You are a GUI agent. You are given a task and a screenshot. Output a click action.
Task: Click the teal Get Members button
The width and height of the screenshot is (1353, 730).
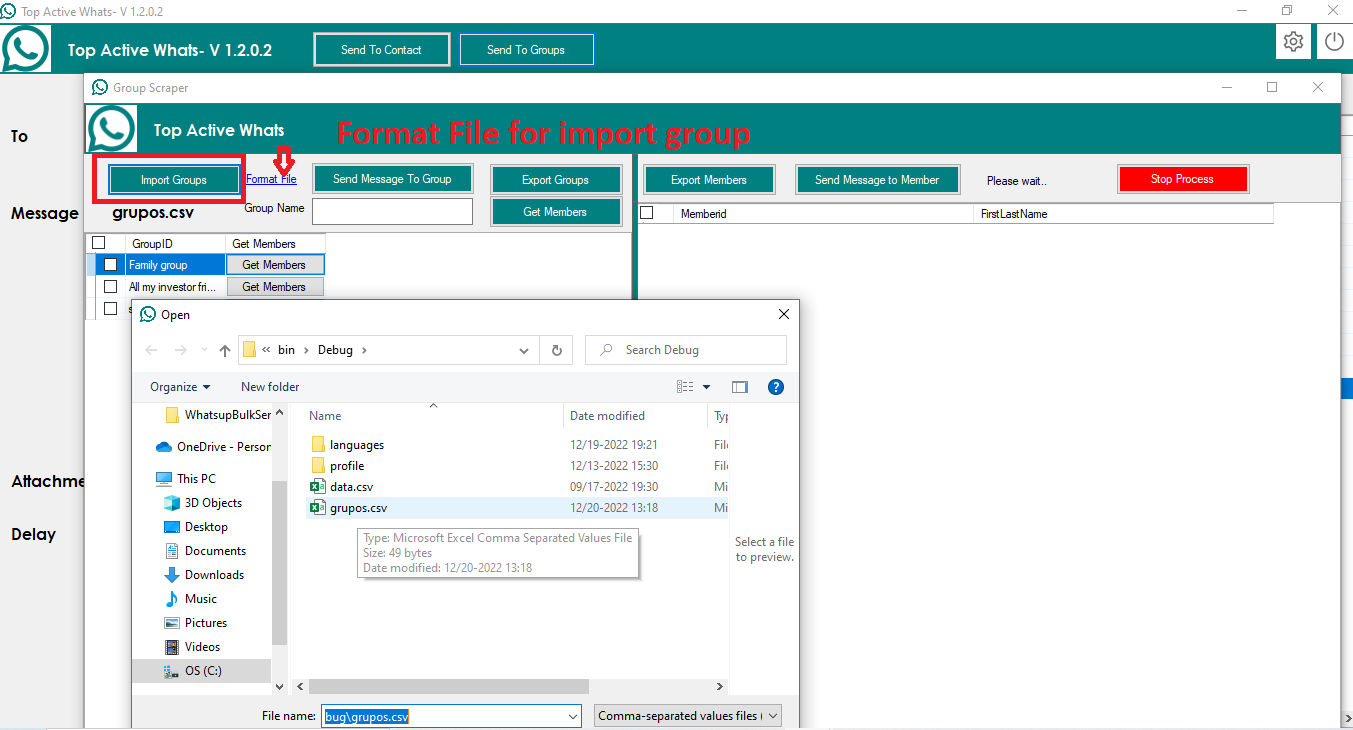point(555,212)
